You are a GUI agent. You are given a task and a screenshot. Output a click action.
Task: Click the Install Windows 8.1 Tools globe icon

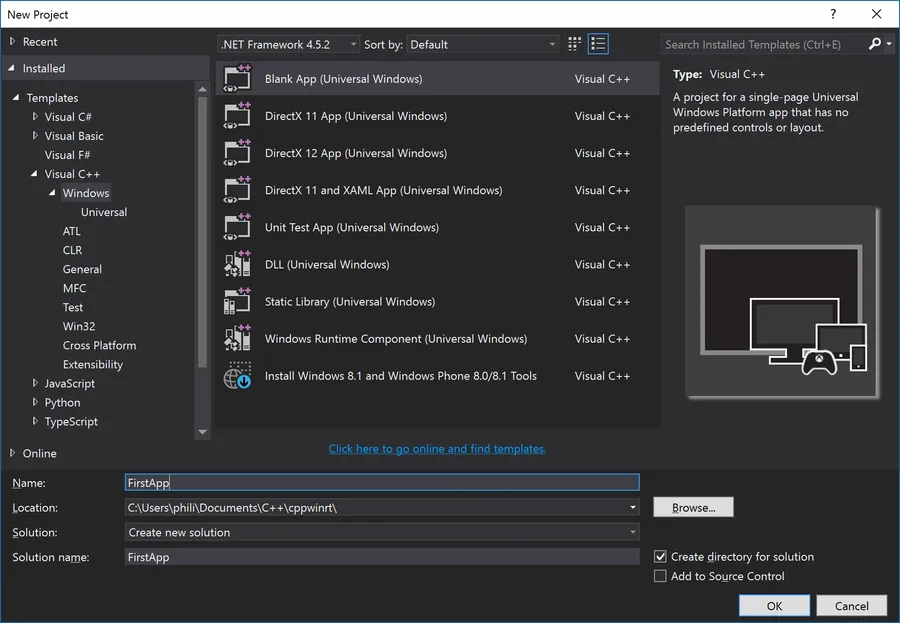coord(237,376)
